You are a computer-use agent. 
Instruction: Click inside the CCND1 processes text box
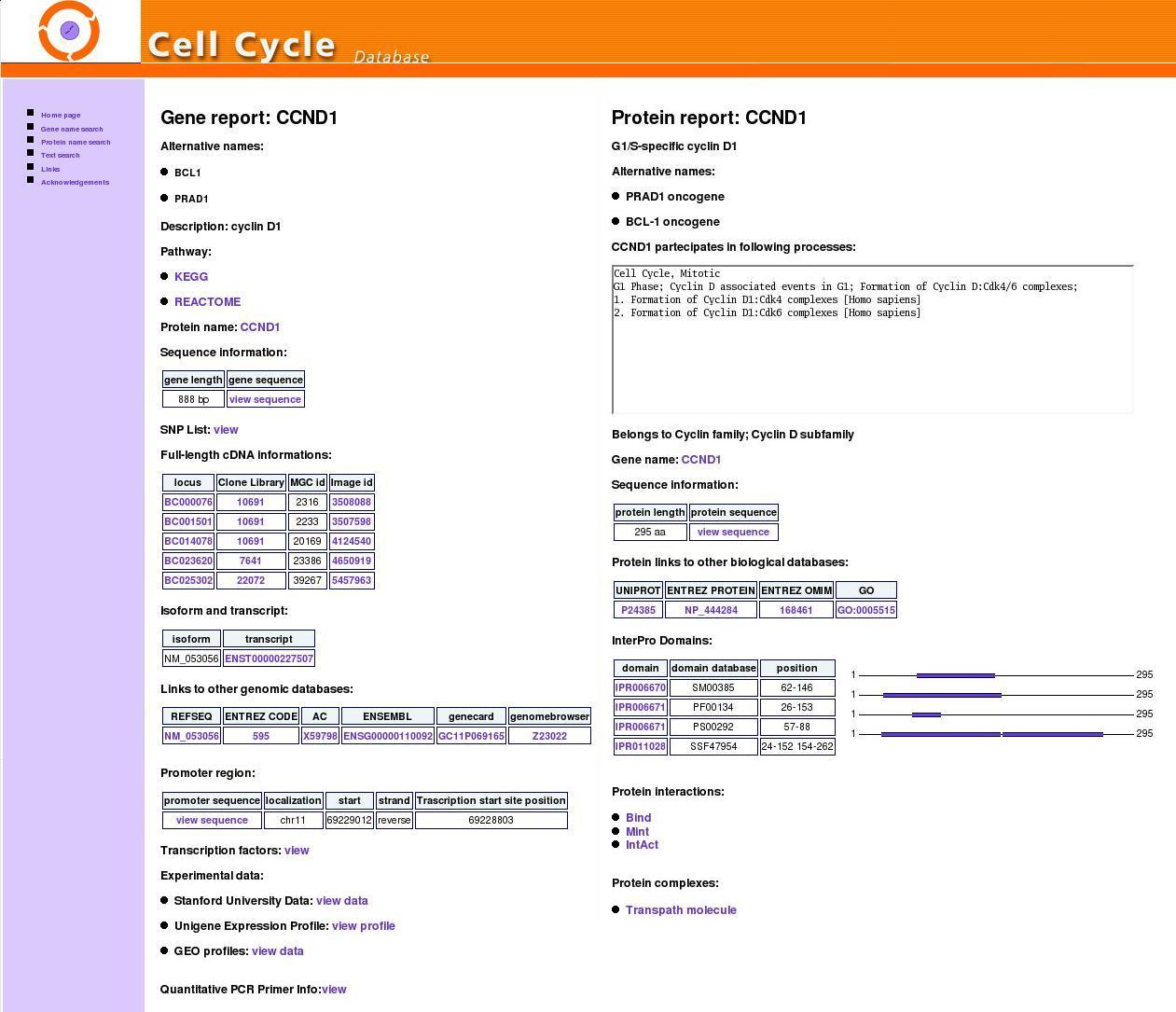click(873, 340)
